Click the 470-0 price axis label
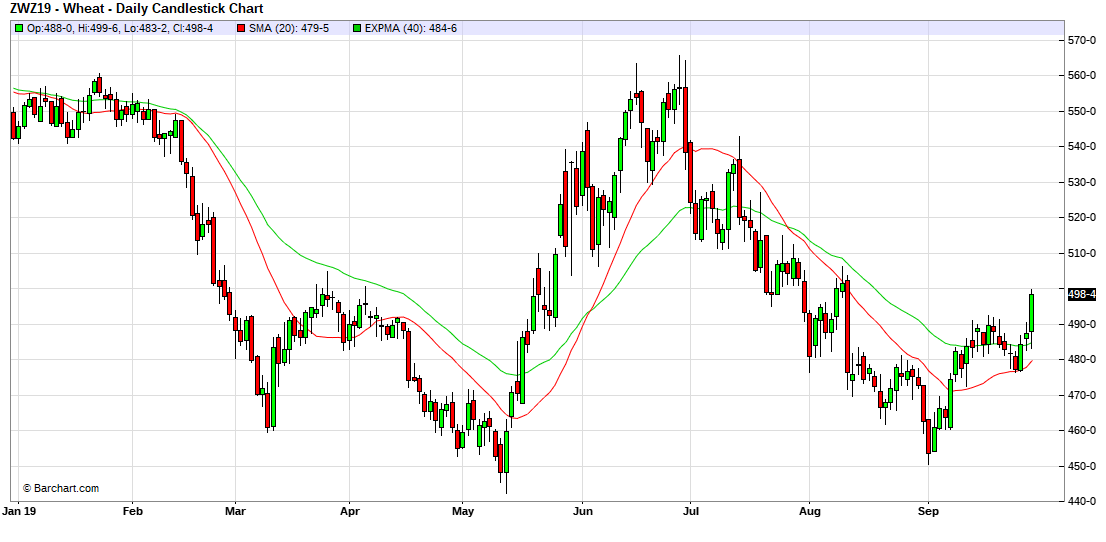 tap(1082, 395)
